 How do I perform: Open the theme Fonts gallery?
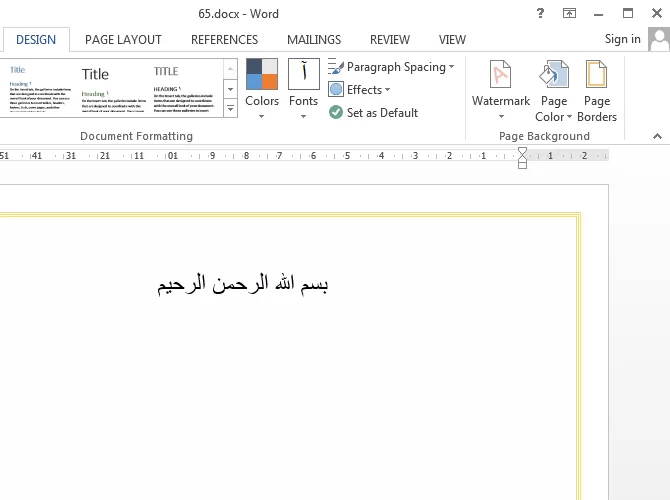tap(303, 88)
